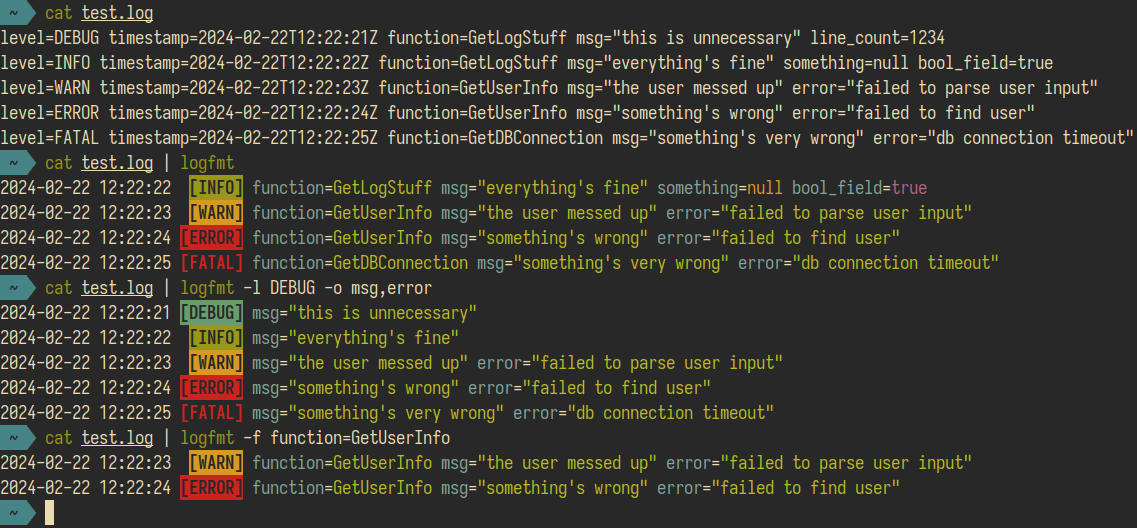Click the WARN badge in the last command output
The image size is (1137, 528).
216,463
